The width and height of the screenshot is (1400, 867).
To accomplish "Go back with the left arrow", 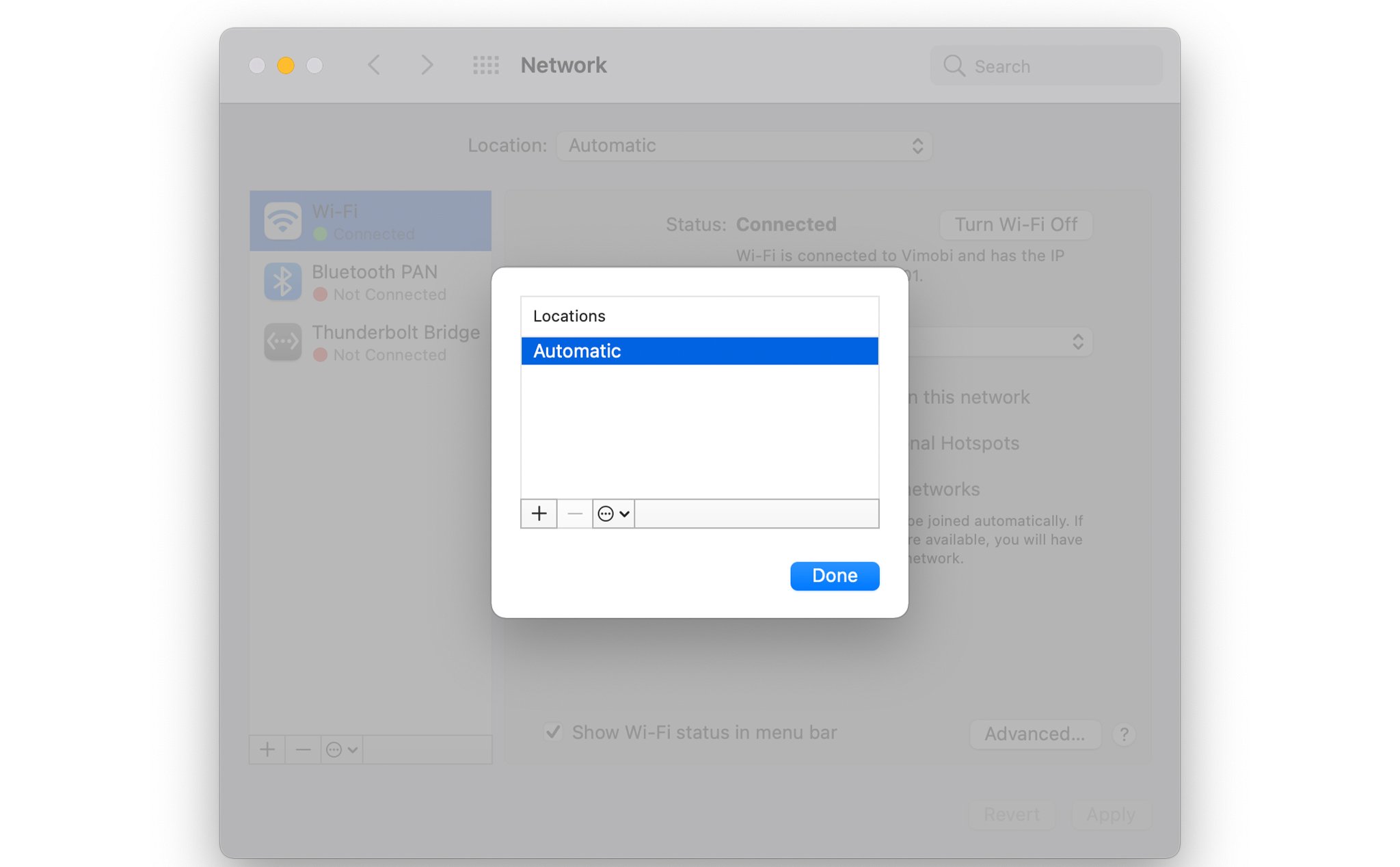I will coord(374,65).
